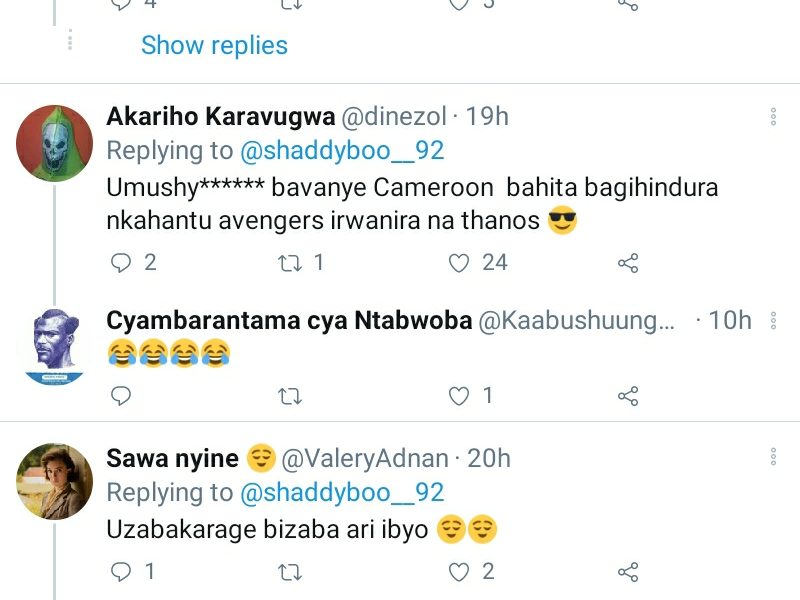Retweet Akariho Karavugwa's Cameroon tweet
800x600 pixels.
click(x=289, y=263)
